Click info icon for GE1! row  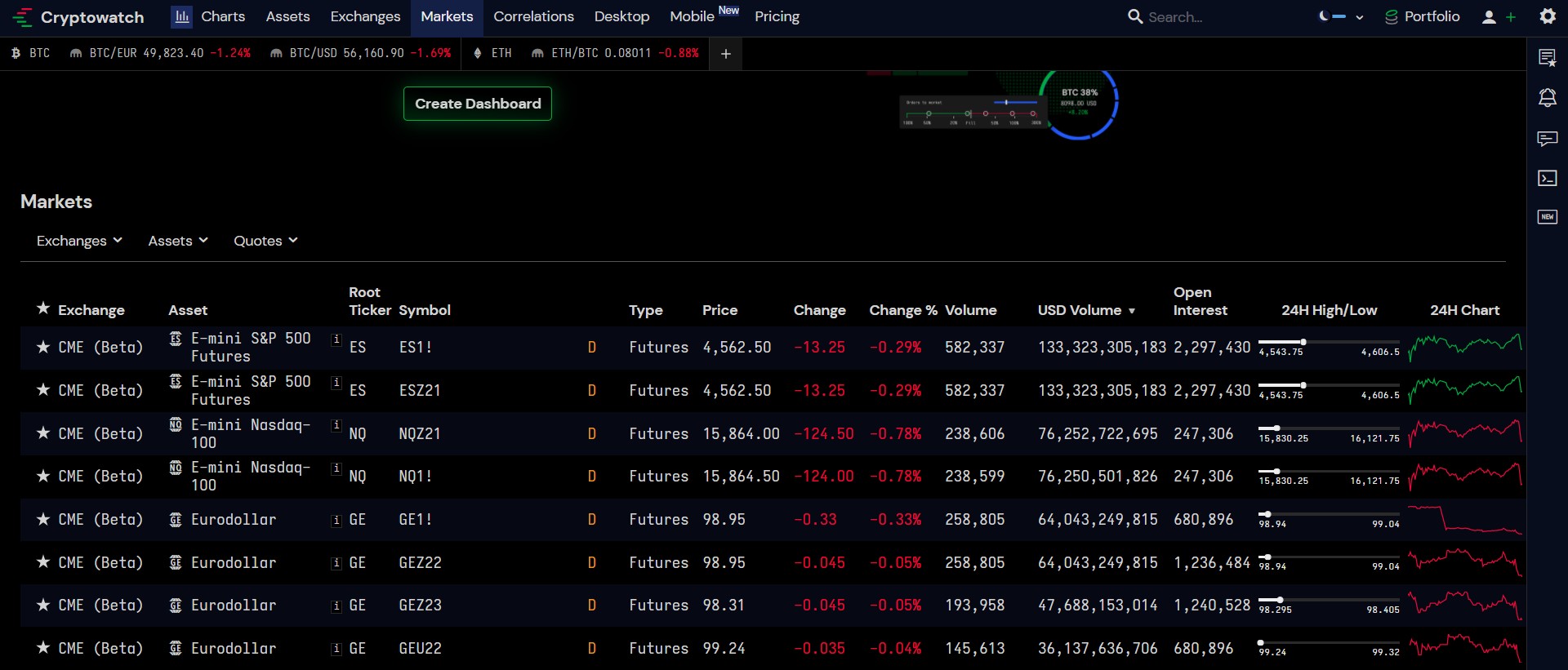coord(336,520)
